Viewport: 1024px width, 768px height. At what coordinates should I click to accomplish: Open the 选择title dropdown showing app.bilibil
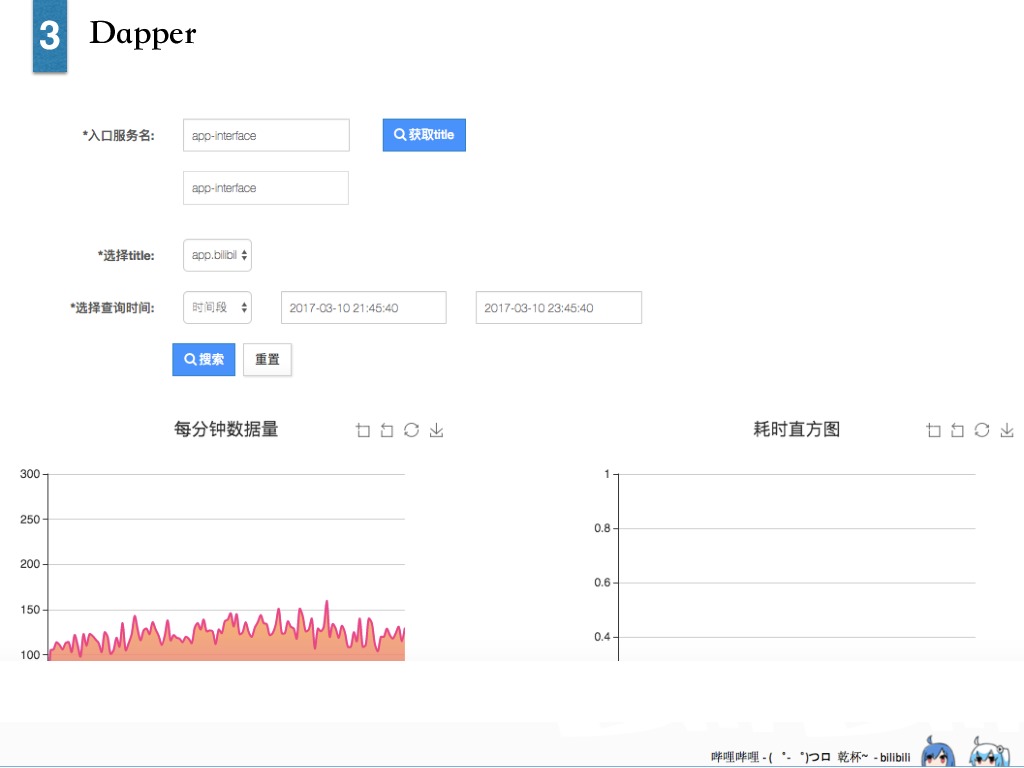point(217,255)
